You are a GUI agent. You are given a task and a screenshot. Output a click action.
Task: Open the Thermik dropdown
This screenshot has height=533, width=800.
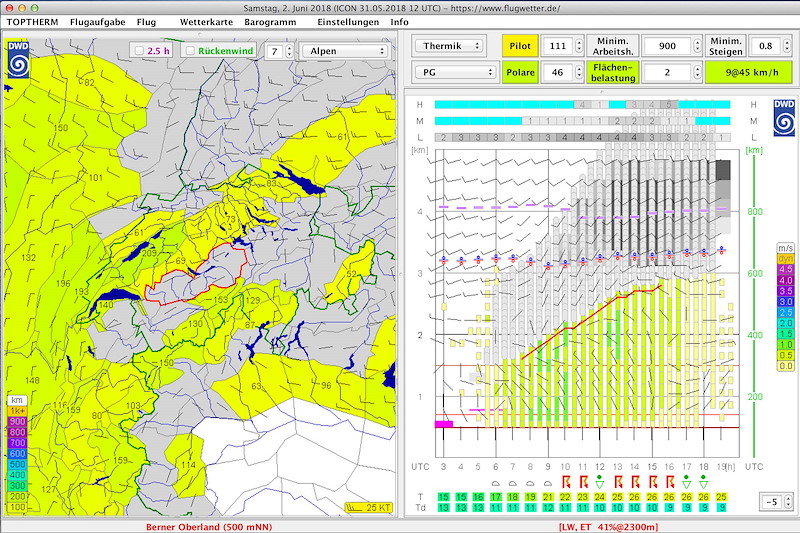pos(448,46)
